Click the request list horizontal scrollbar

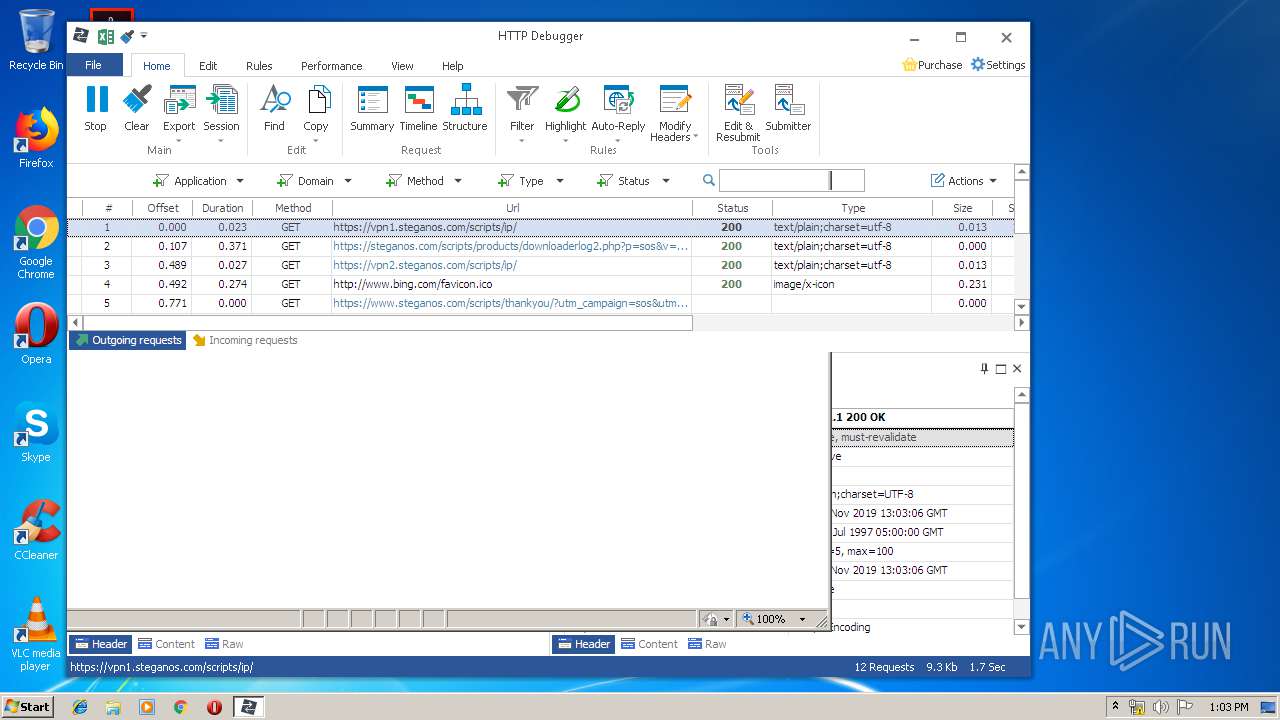pyautogui.click(x=387, y=323)
